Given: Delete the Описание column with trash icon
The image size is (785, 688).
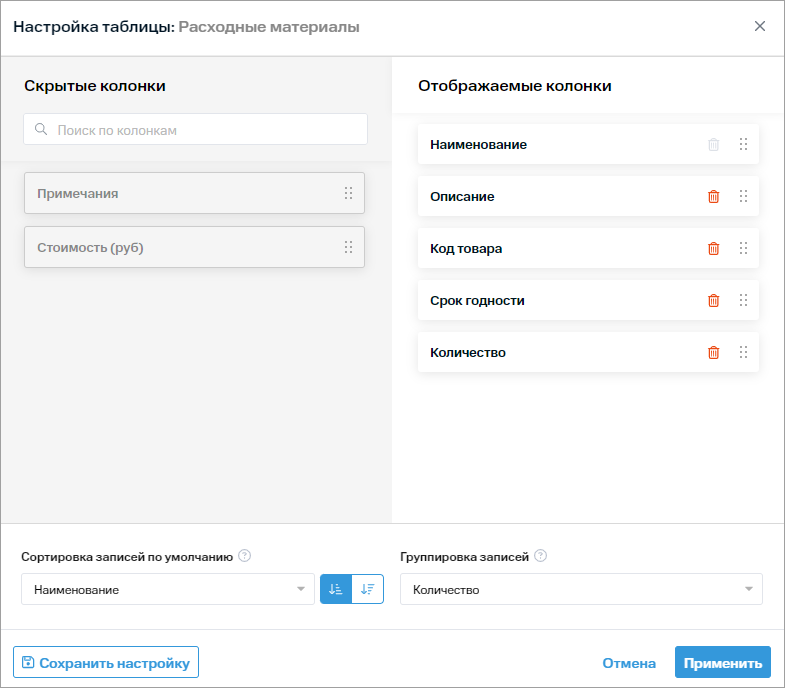Looking at the screenshot, I should point(713,197).
